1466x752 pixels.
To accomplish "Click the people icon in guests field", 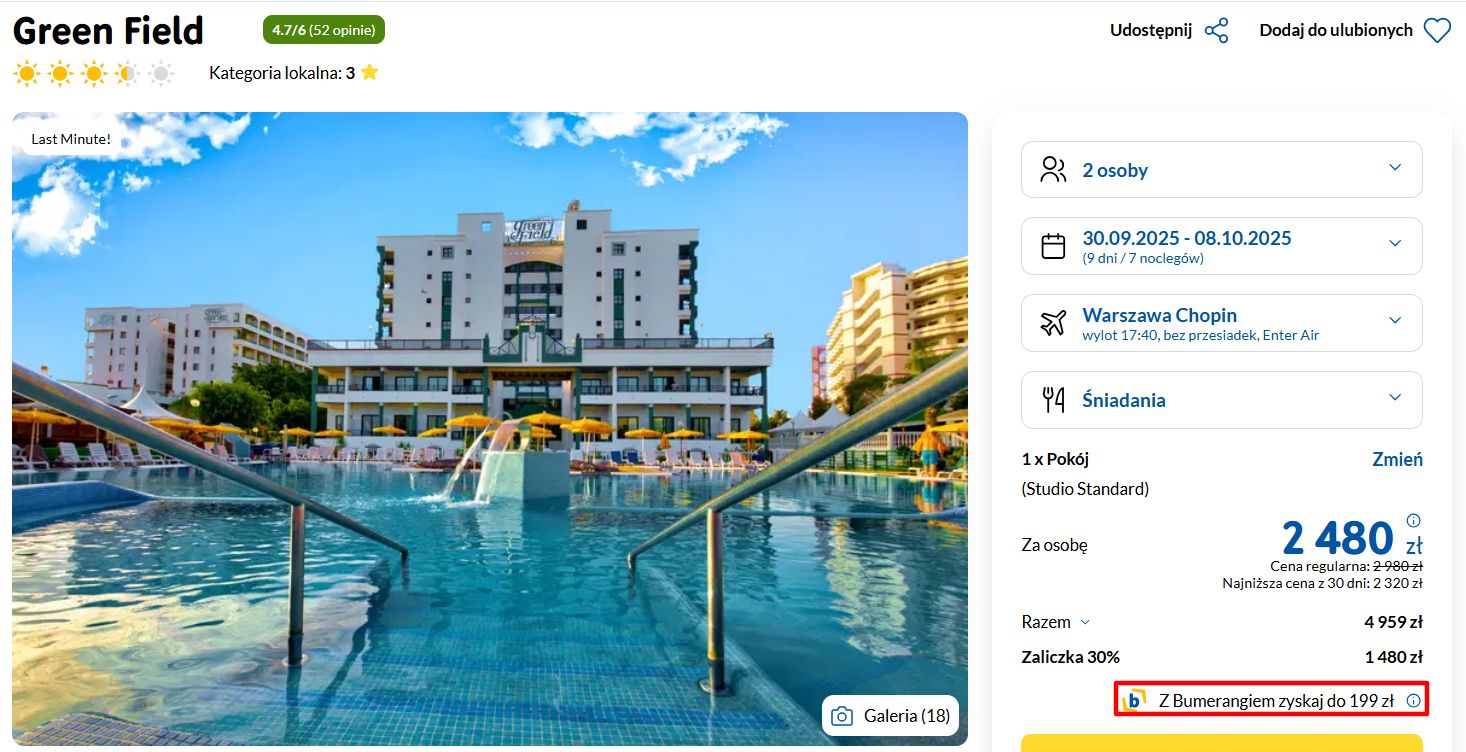I will point(1053,169).
